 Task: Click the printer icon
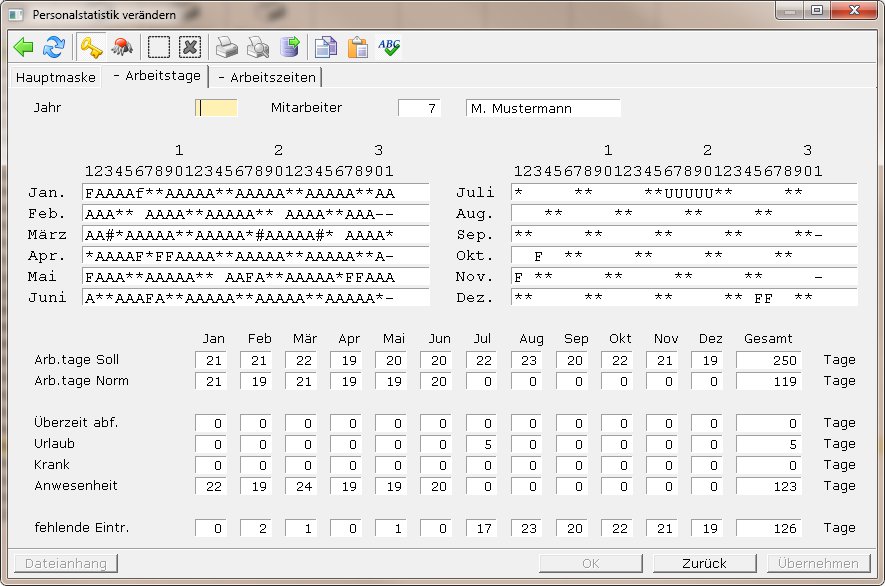coord(227,47)
